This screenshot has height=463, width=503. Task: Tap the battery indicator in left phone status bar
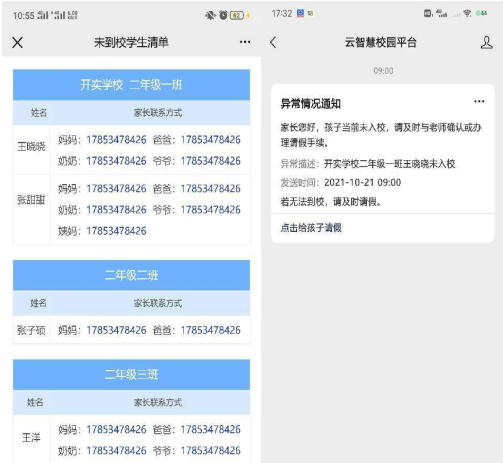click(237, 15)
